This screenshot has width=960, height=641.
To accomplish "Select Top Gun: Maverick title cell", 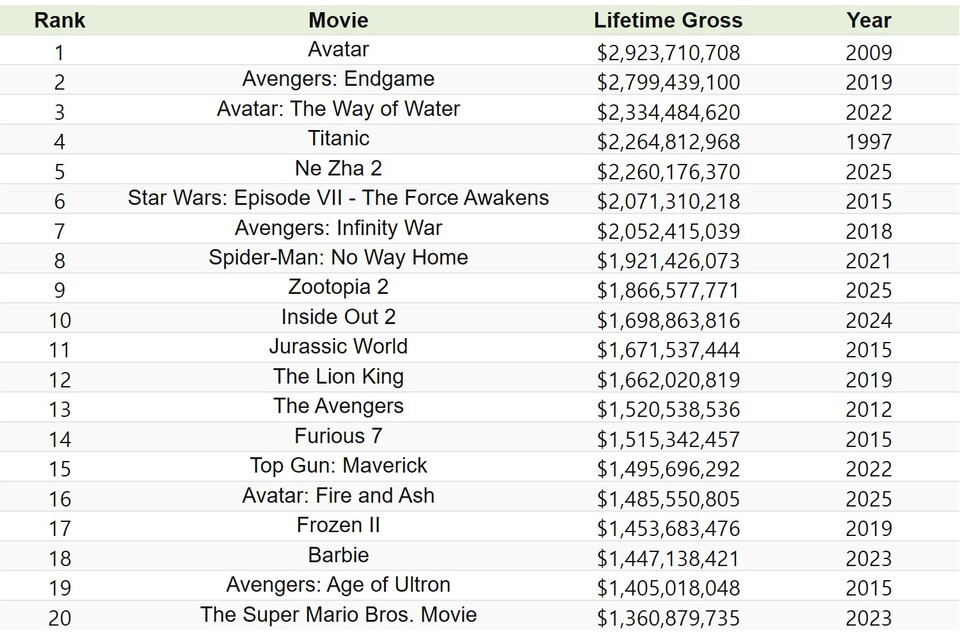I will [338, 465].
